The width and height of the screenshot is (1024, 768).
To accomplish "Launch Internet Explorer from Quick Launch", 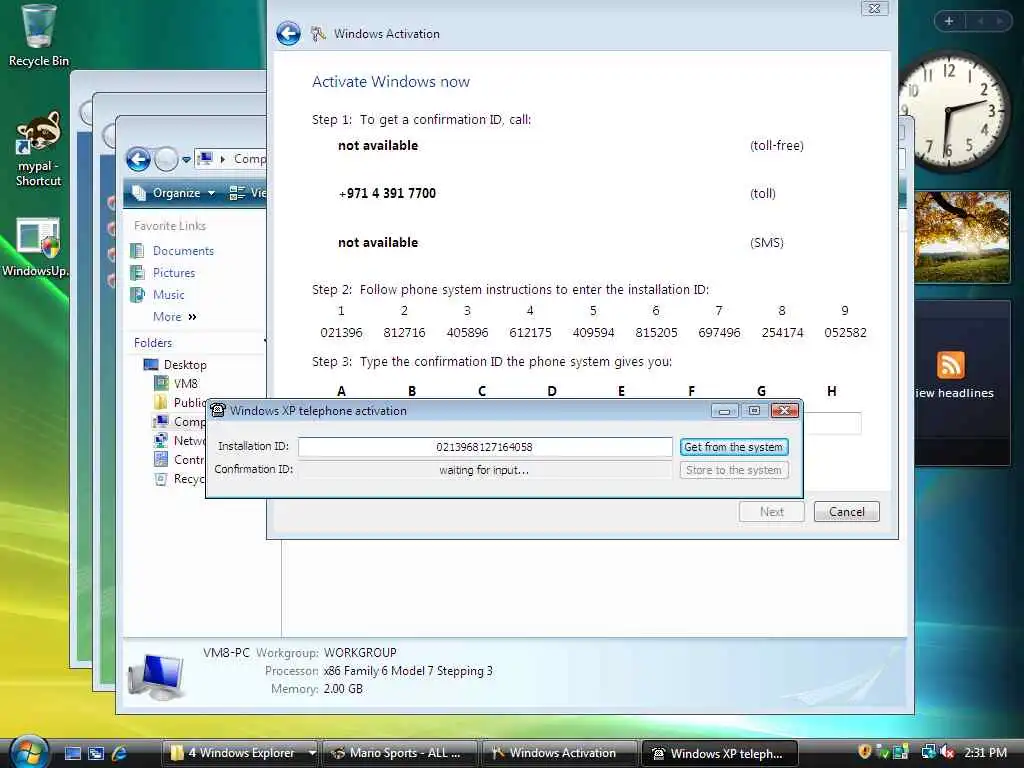I will 119,753.
